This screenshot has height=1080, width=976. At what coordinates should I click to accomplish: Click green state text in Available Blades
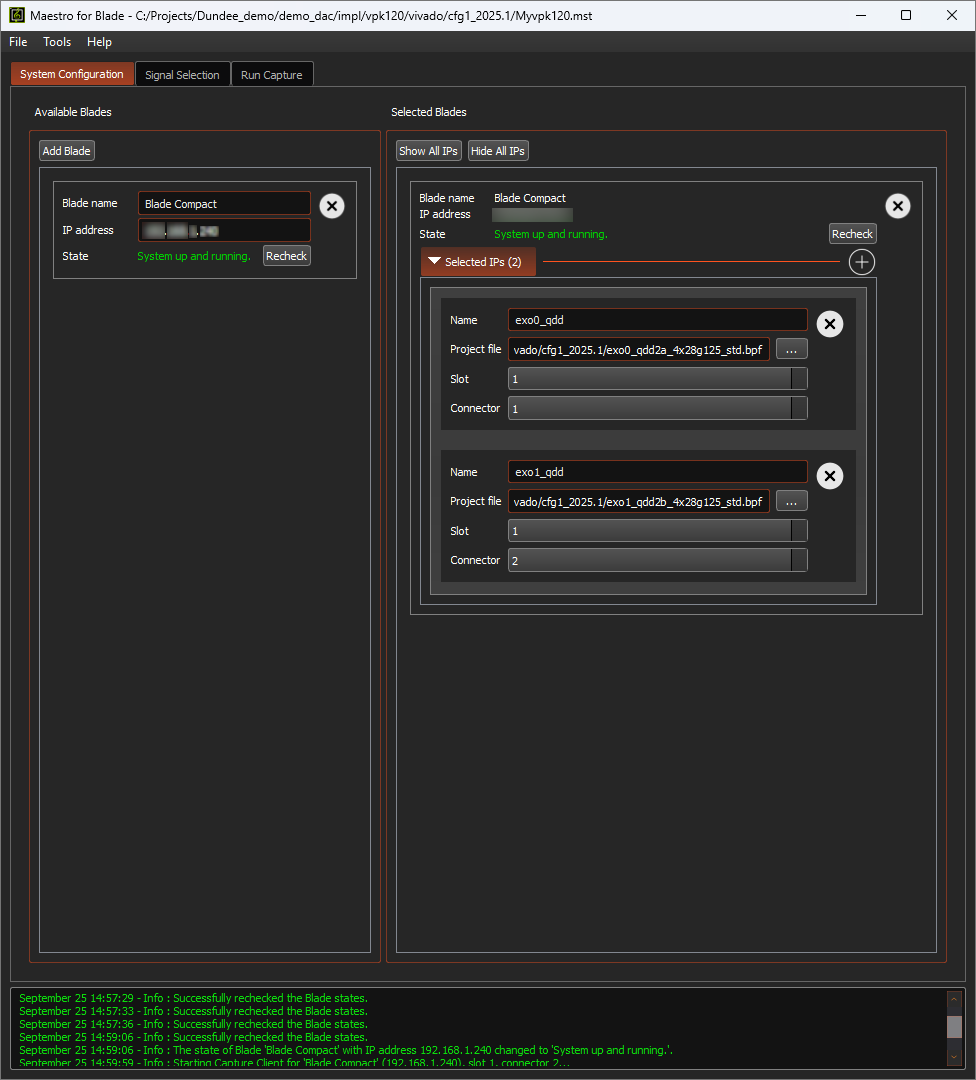tap(194, 256)
